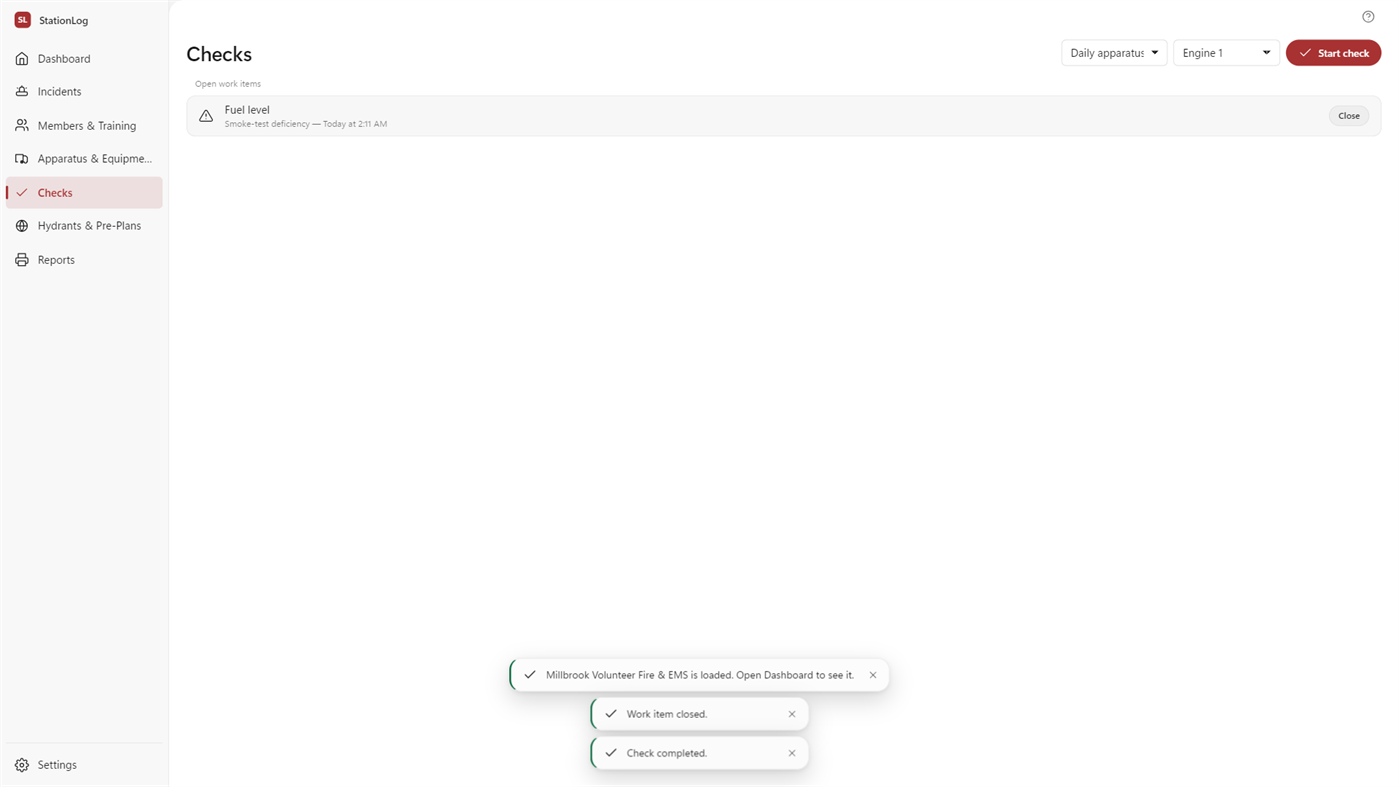Viewport: 1399px width, 787px height.
Task: Navigate to Hydrants & Pre-Plans
Action: point(84,226)
